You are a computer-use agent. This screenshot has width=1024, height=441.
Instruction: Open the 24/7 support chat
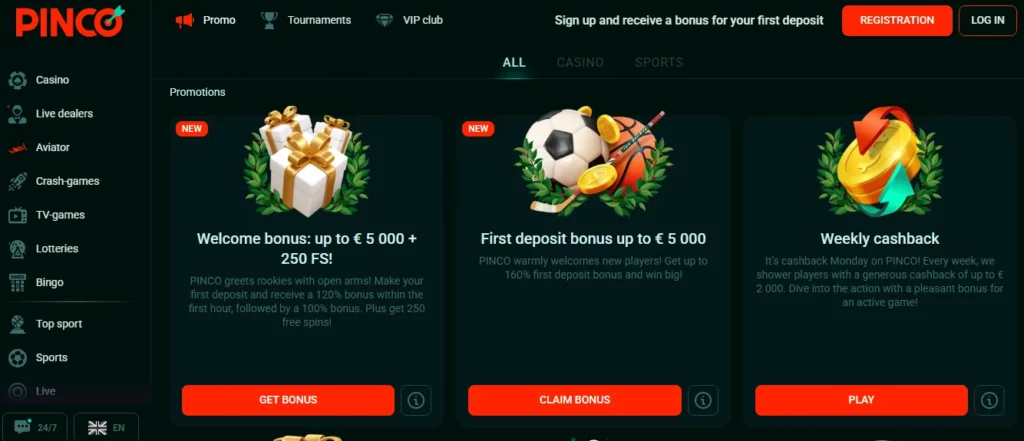[35, 428]
